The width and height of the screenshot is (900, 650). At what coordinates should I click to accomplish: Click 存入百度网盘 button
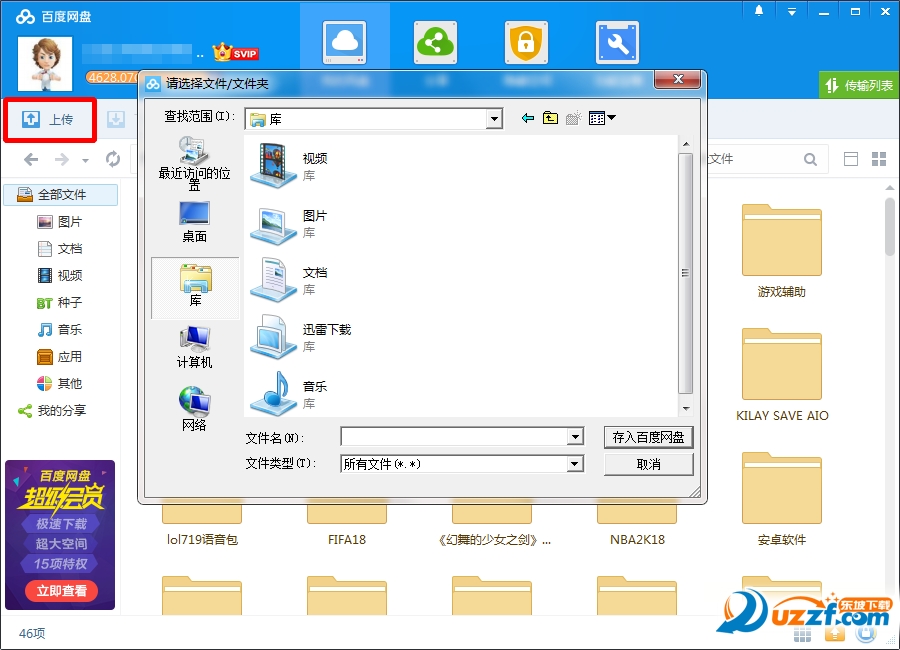[x=649, y=438]
